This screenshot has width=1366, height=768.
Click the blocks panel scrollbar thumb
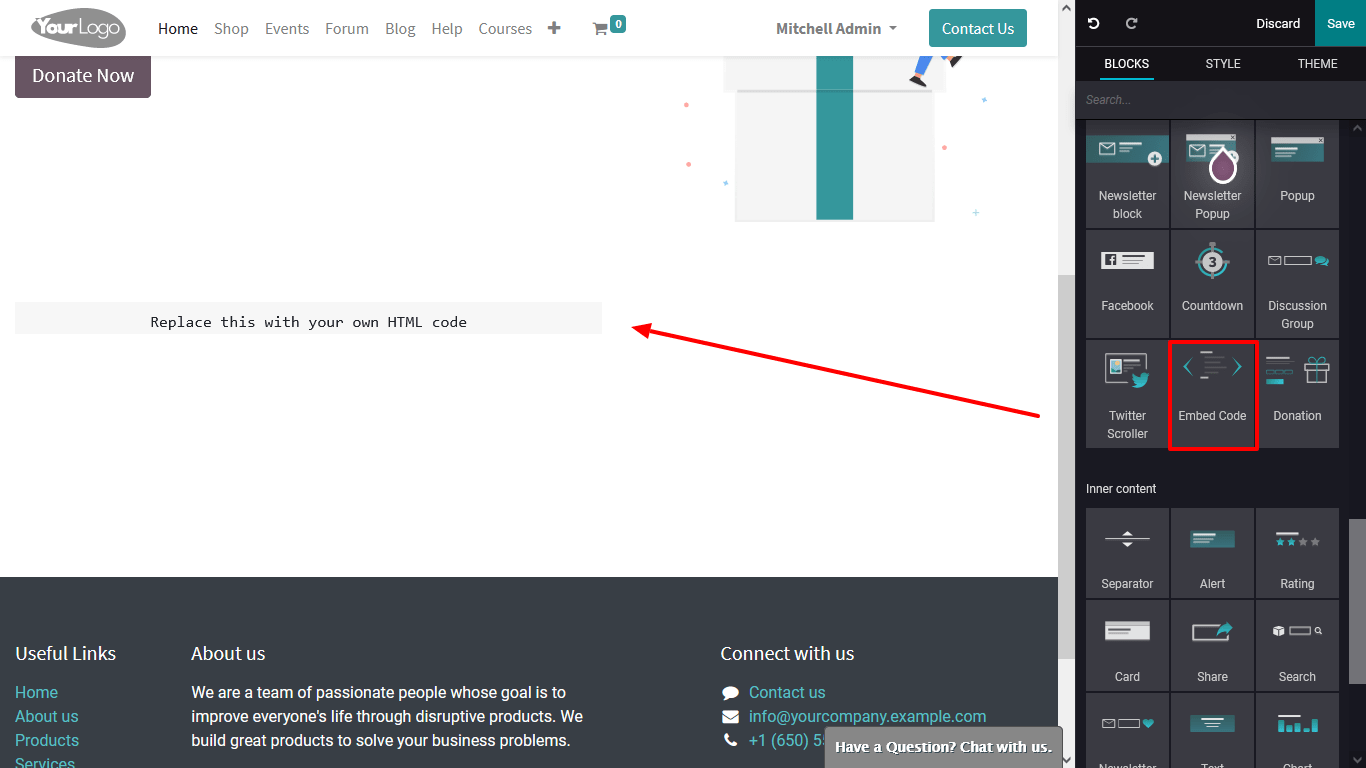pos(1357,602)
